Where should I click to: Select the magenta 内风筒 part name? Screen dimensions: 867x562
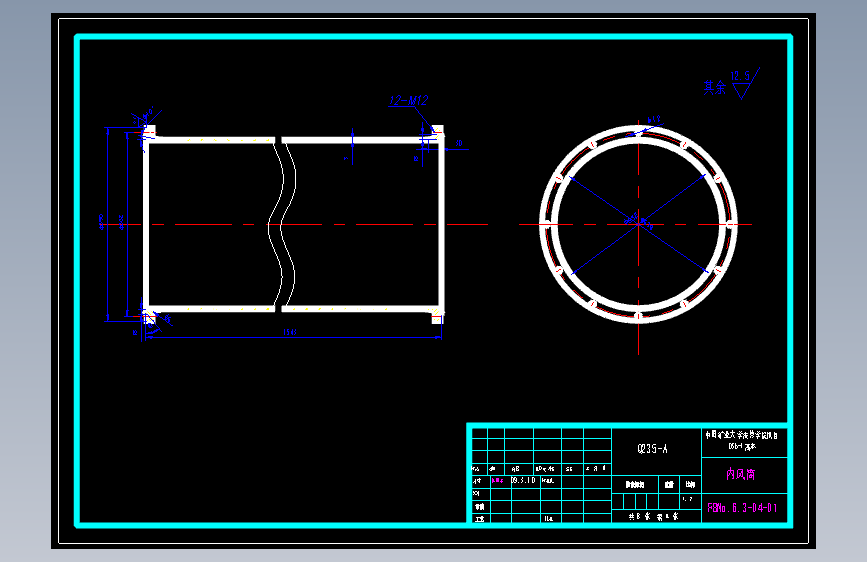pyautogui.click(x=741, y=474)
